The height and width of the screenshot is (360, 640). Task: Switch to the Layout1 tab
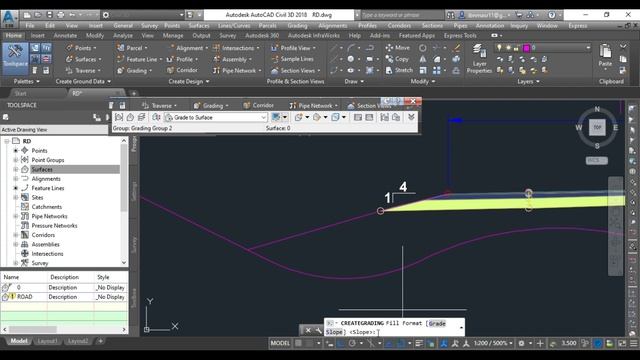tap(47, 341)
